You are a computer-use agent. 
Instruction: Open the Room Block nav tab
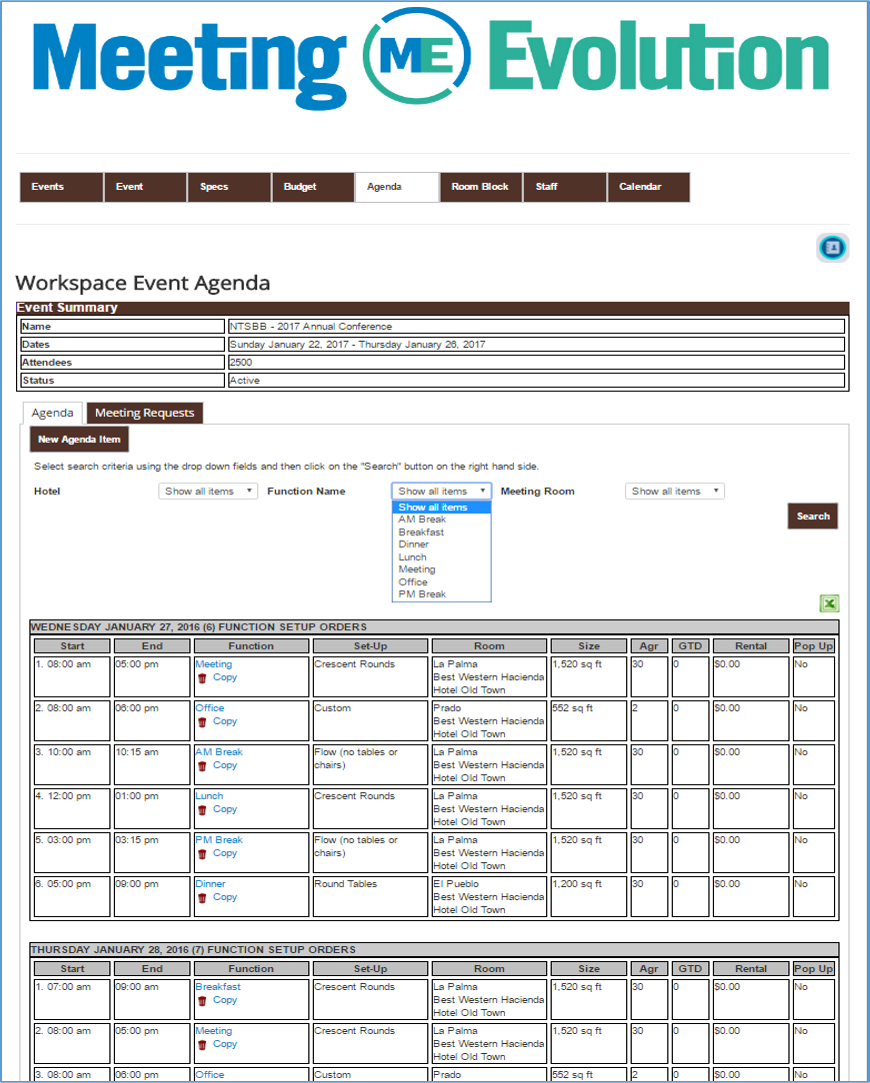click(x=481, y=187)
